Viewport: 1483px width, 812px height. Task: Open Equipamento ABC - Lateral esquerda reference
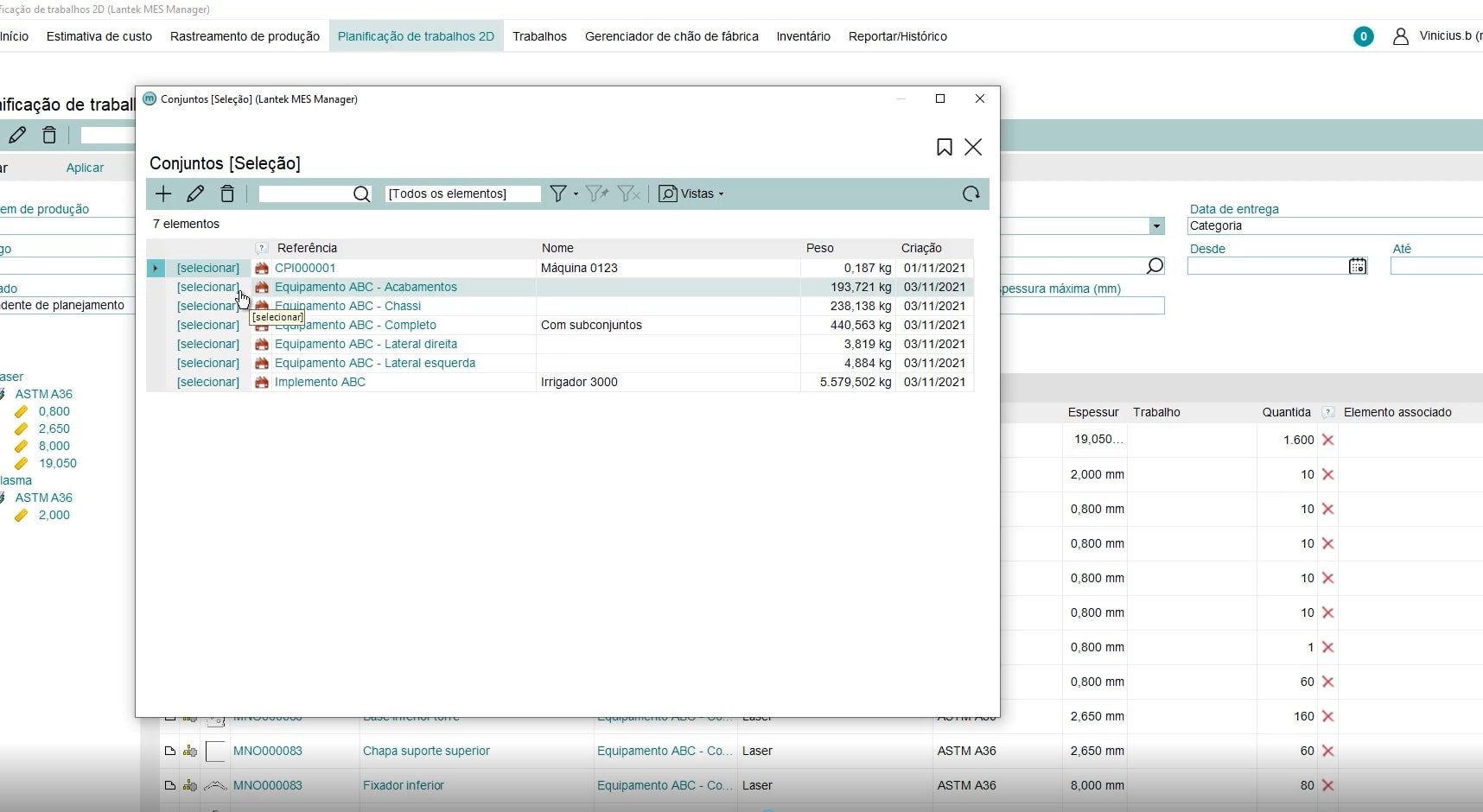[375, 363]
